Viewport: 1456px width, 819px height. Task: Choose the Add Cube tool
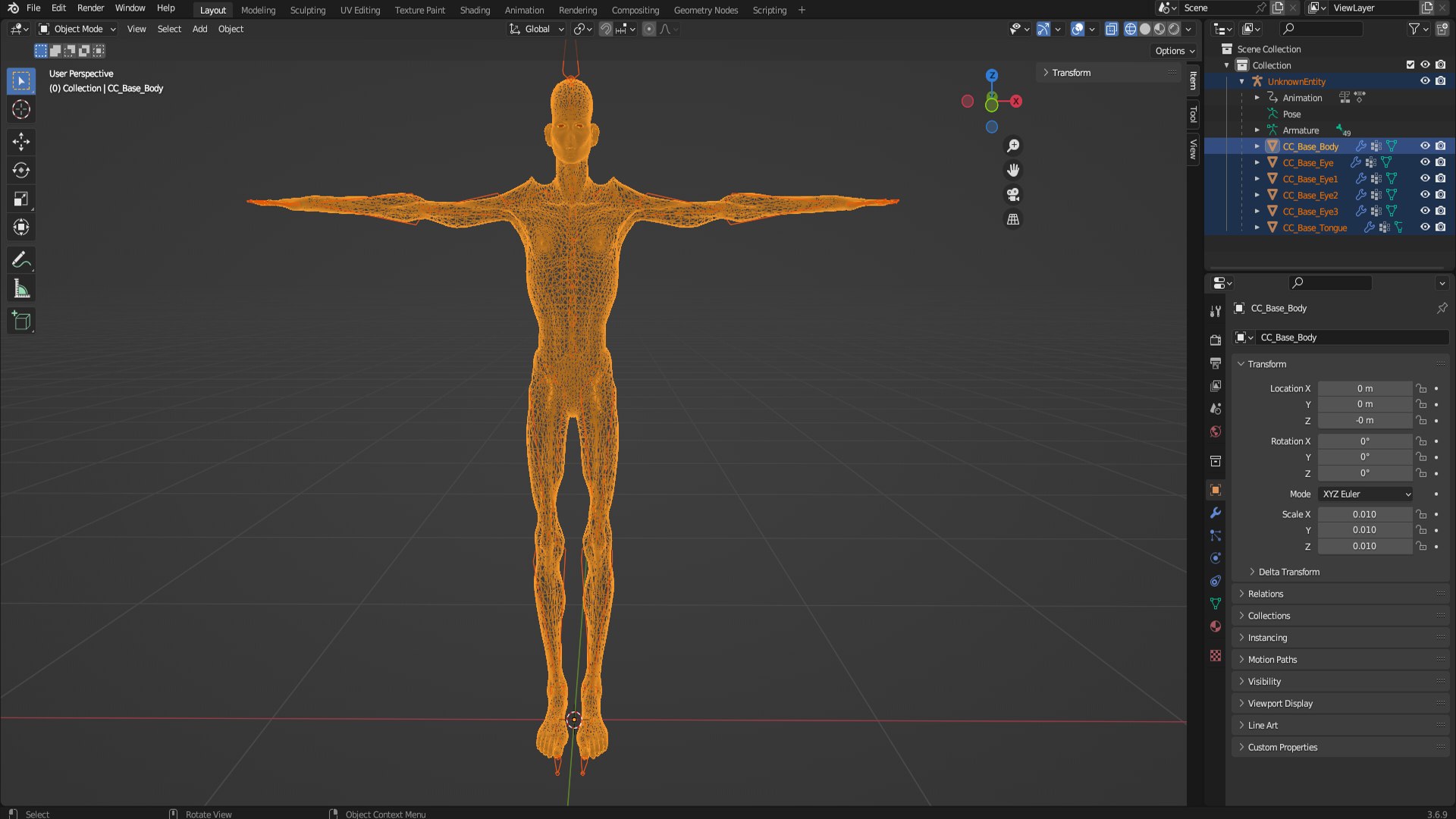[21, 321]
